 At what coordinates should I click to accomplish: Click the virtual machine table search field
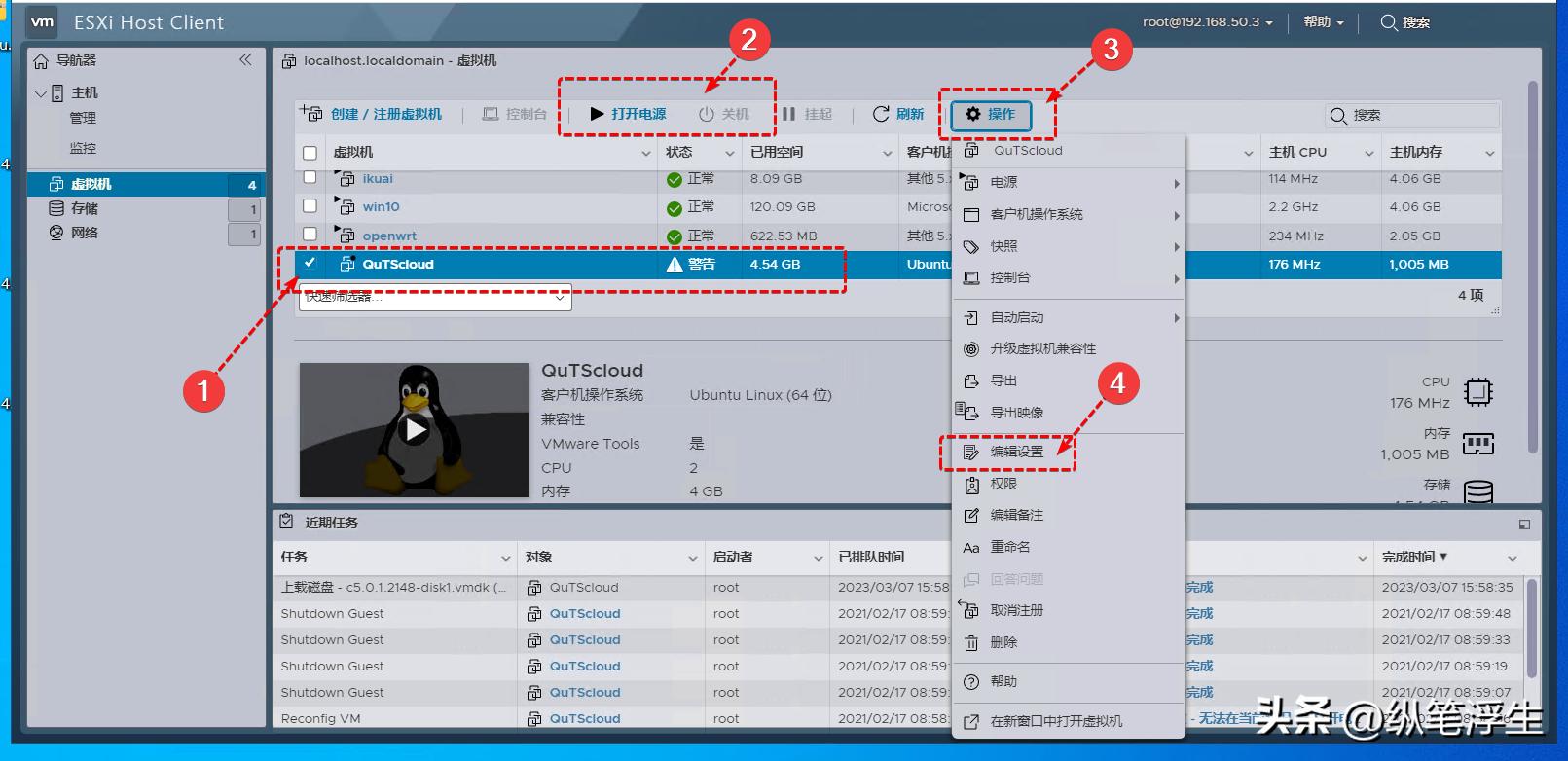coord(1411,116)
